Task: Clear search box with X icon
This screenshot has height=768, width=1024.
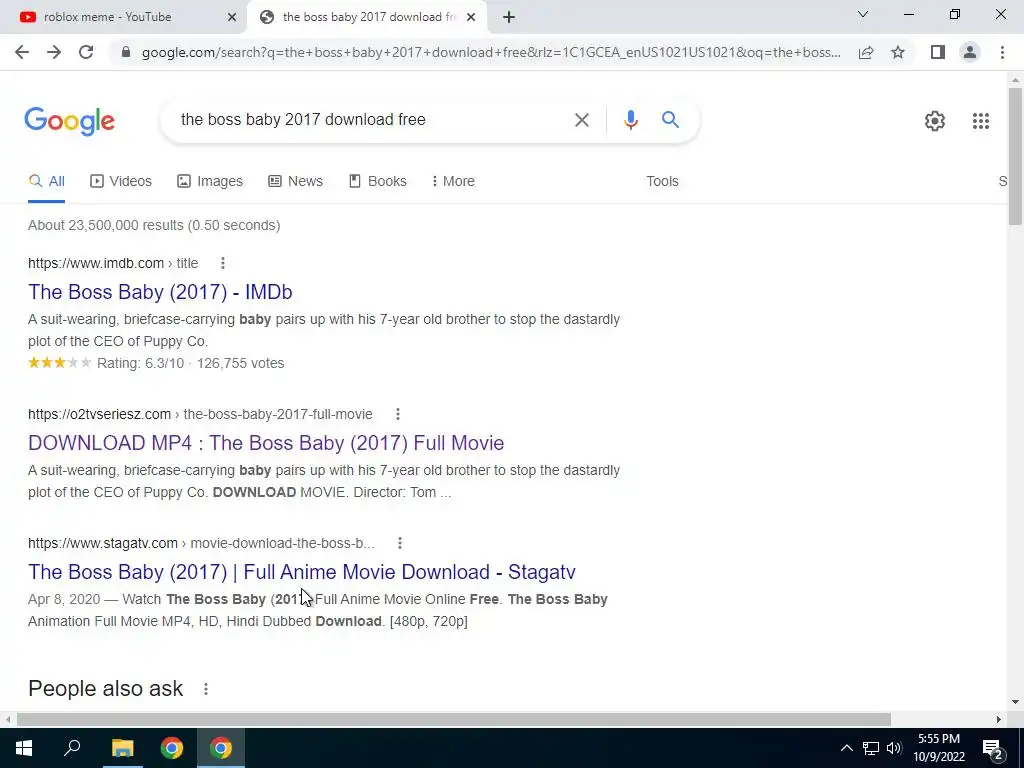Action: [x=581, y=120]
